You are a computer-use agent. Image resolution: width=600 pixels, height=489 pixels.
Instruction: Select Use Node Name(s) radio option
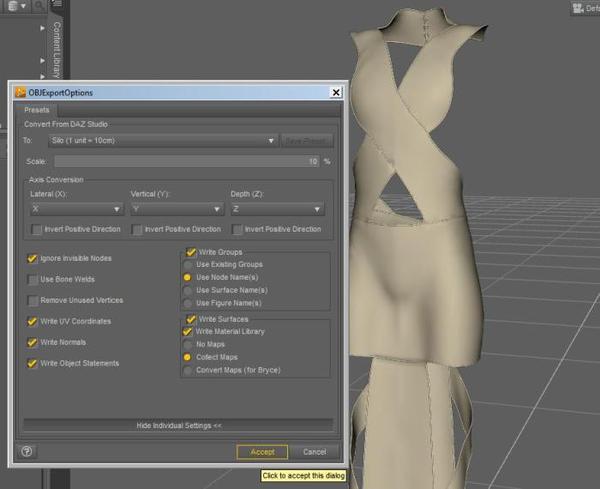click(x=188, y=277)
